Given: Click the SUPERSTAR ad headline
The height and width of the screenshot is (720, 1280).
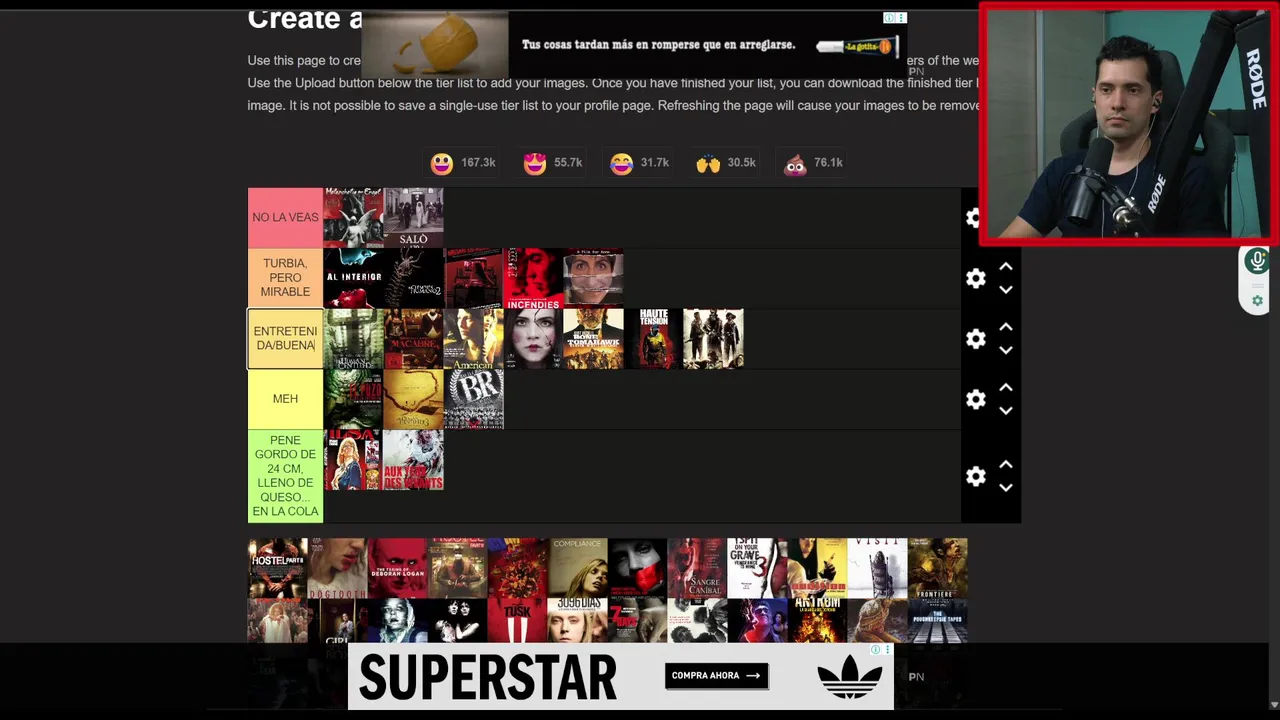Looking at the screenshot, I should tap(487, 678).
